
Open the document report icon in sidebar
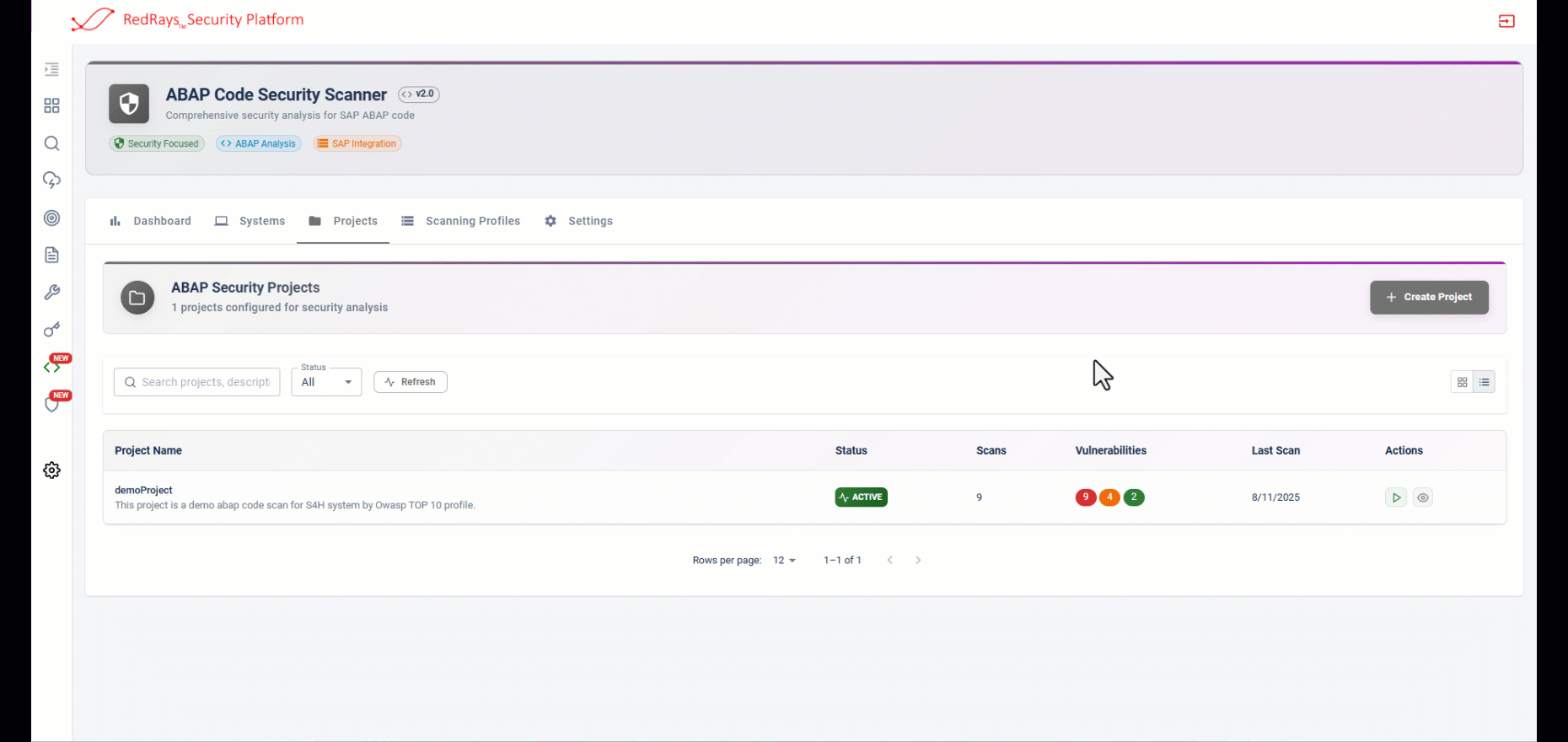51,255
